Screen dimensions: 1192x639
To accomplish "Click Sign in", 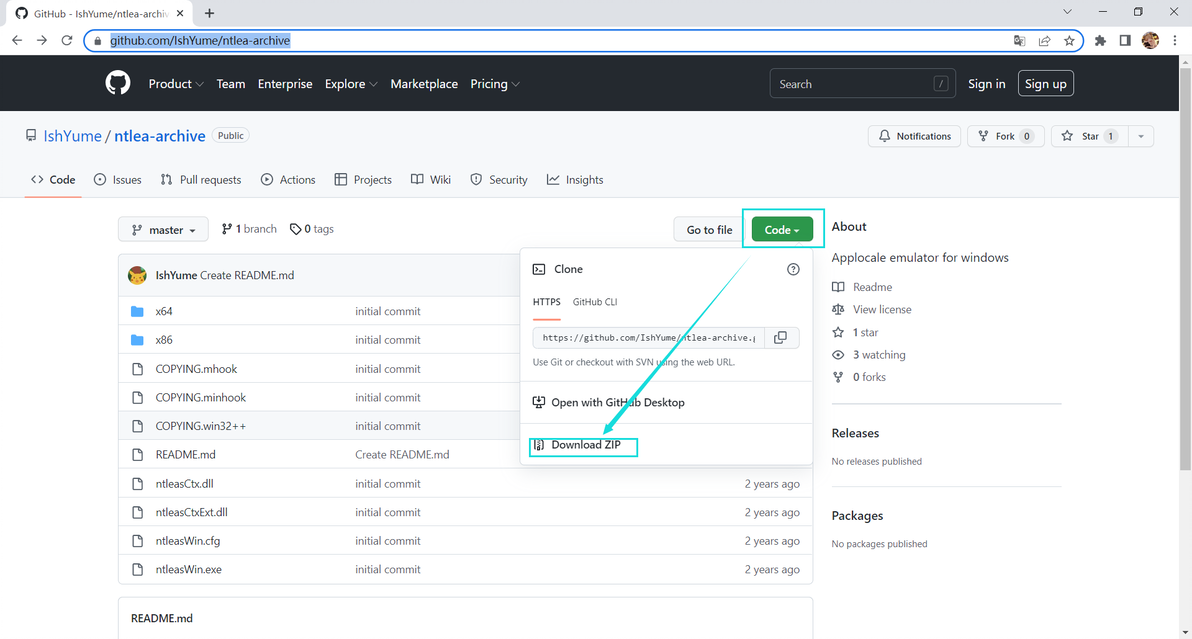I will click(987, 84).
